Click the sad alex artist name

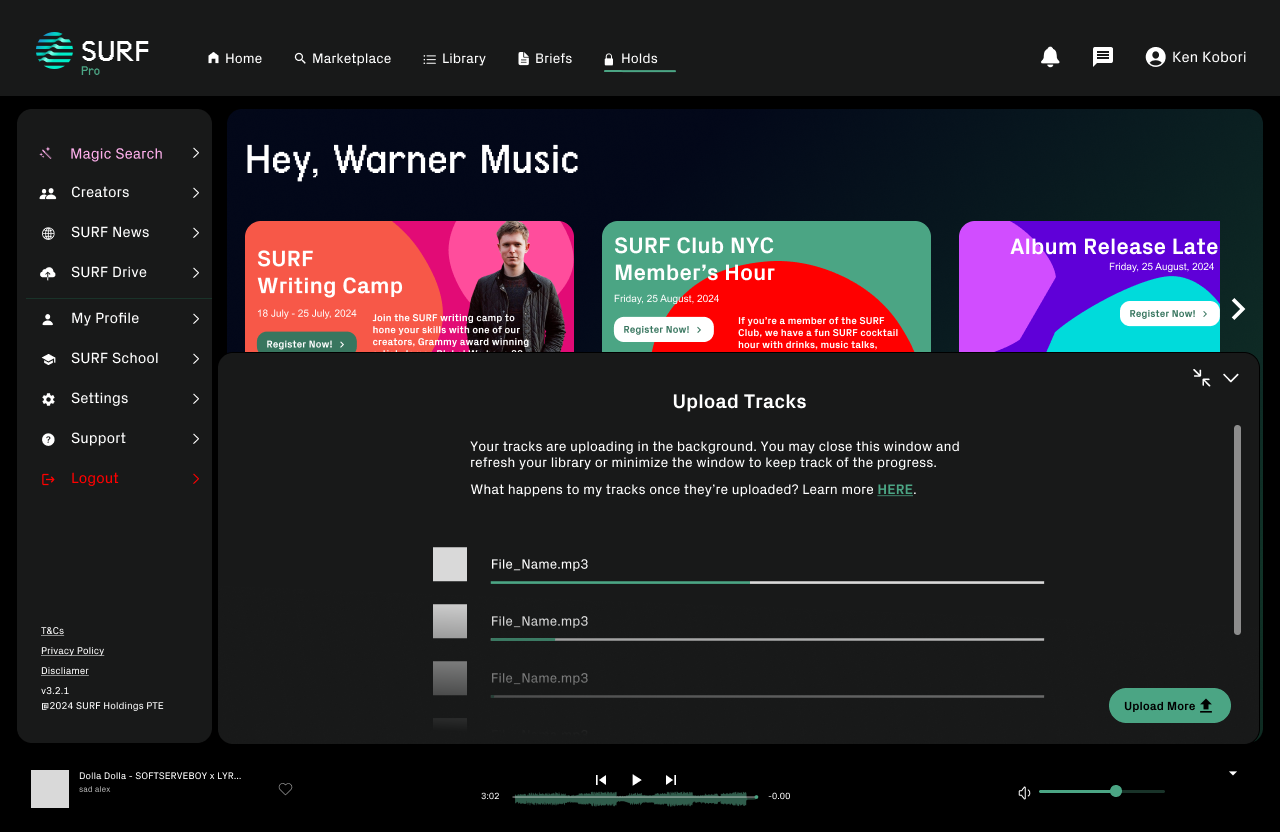click(95, 789)
